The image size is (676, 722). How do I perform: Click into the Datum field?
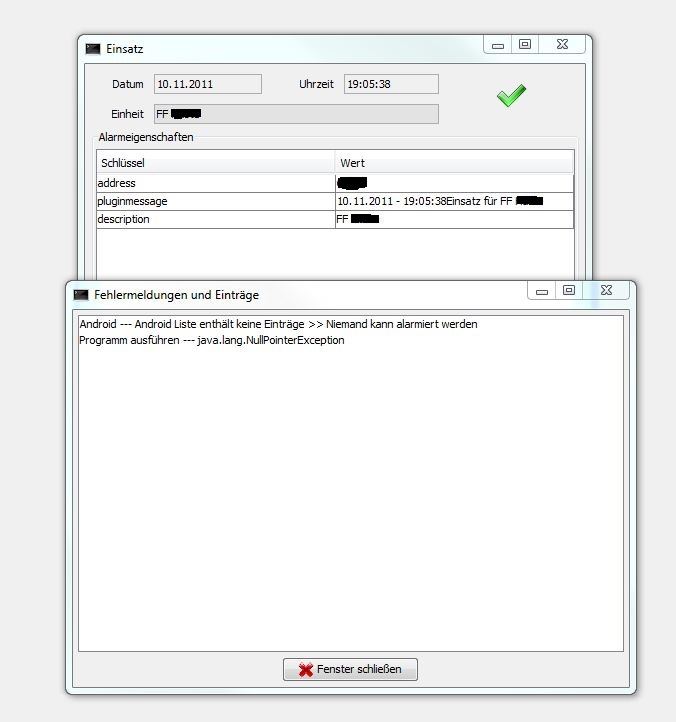(207, 84)
